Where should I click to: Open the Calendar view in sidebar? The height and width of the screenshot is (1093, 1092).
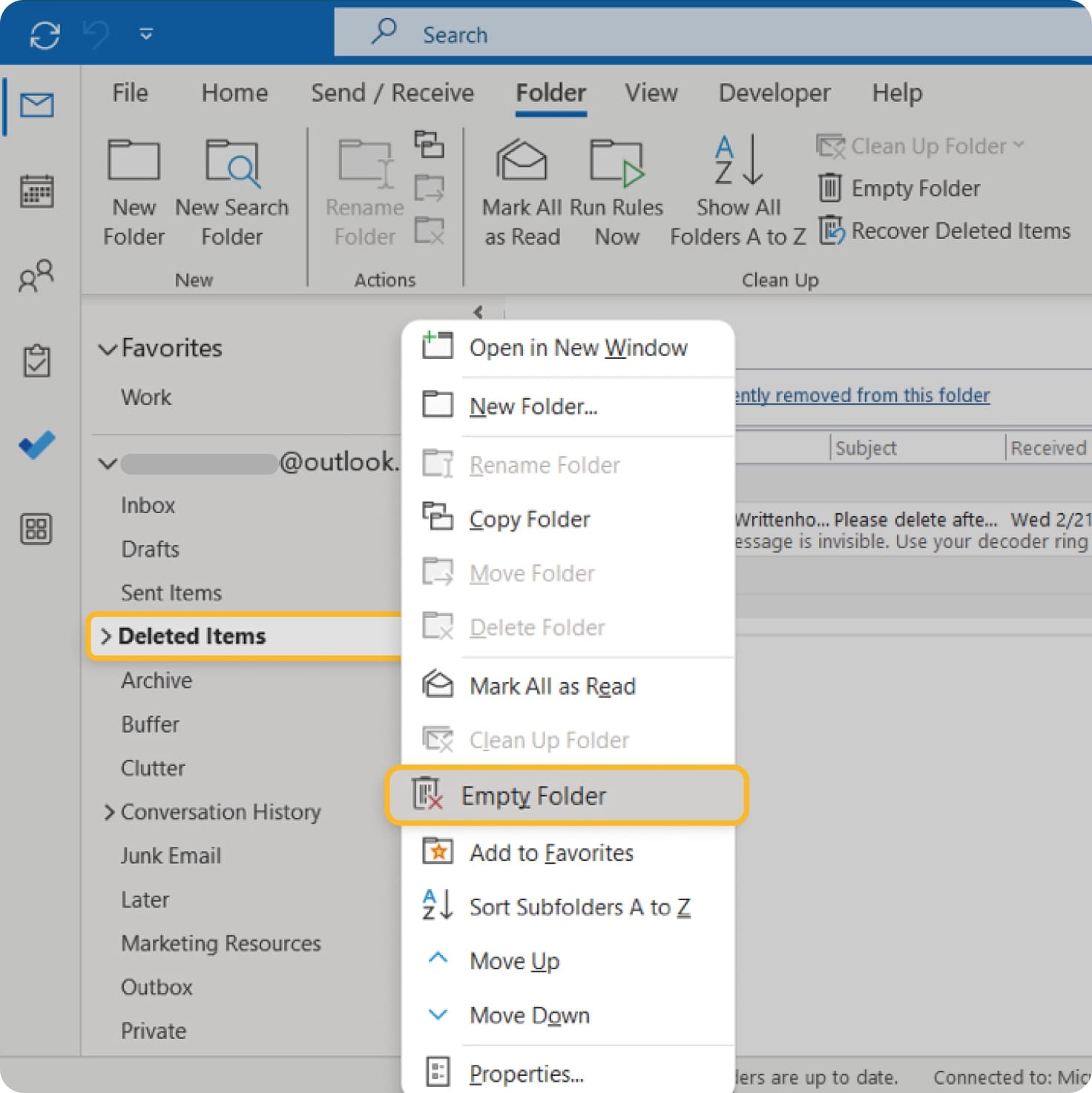(x=36, y=191)
